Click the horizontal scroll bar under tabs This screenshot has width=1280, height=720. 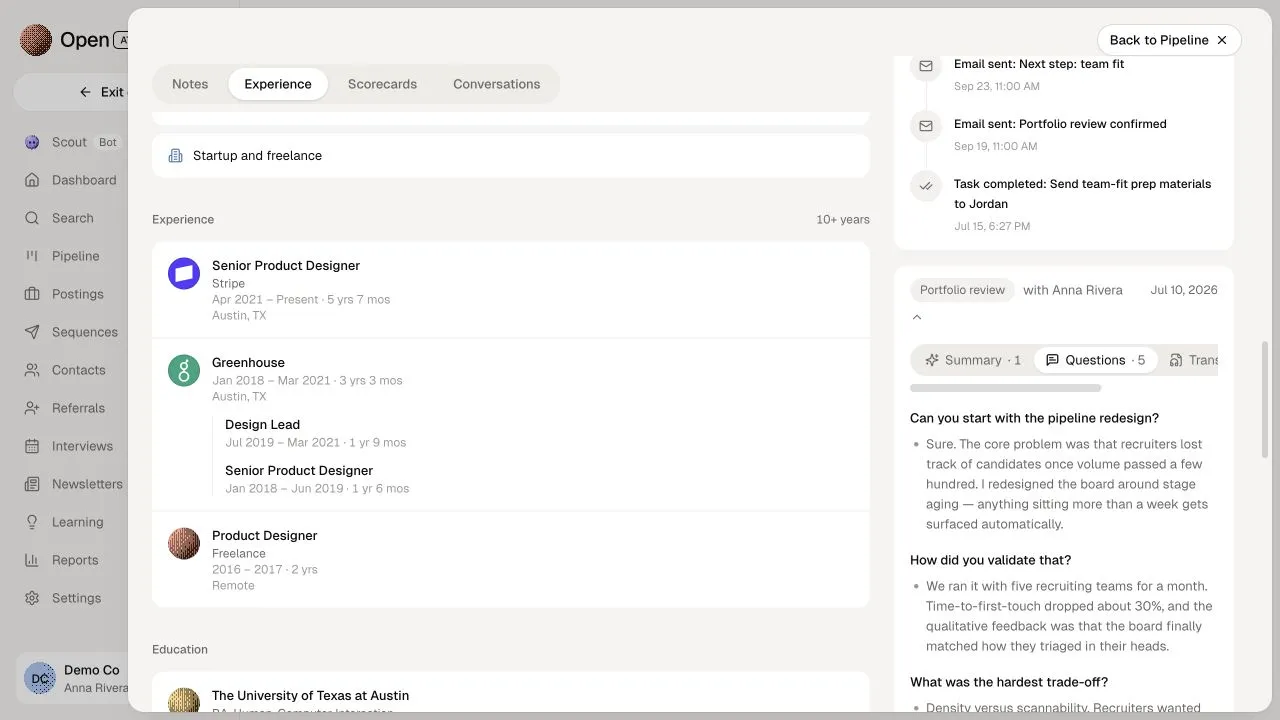coord(1005,388)
